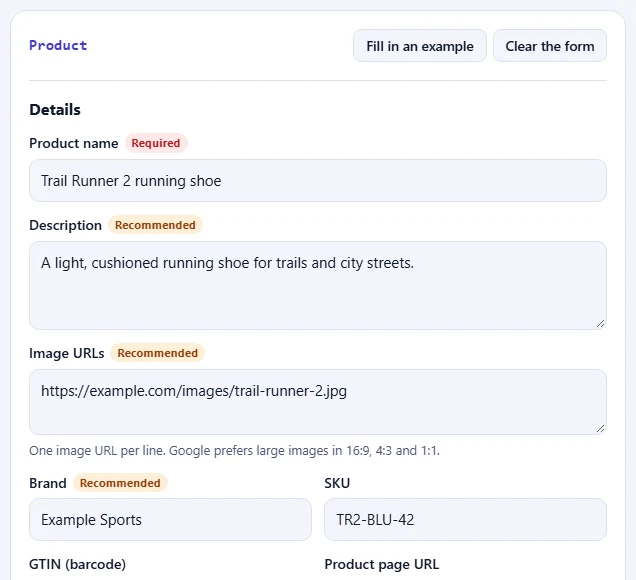Click the 'Product page URL' label
This screenshot has height=580, width=636.
coord(382,565)
